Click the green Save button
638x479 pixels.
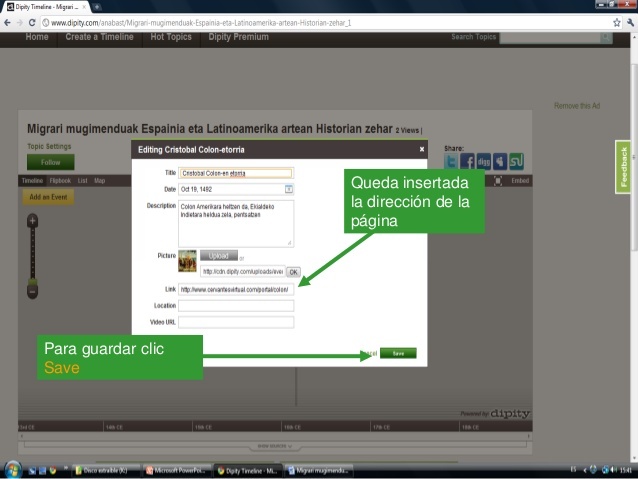(x=398, y=353)
